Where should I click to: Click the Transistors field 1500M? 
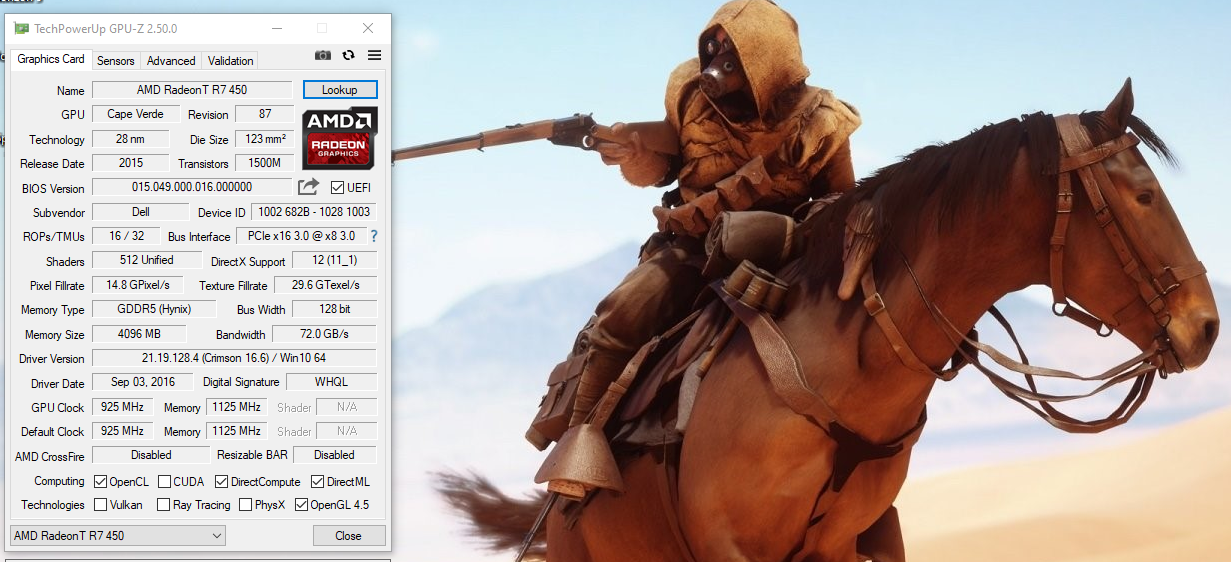[265, 163]
